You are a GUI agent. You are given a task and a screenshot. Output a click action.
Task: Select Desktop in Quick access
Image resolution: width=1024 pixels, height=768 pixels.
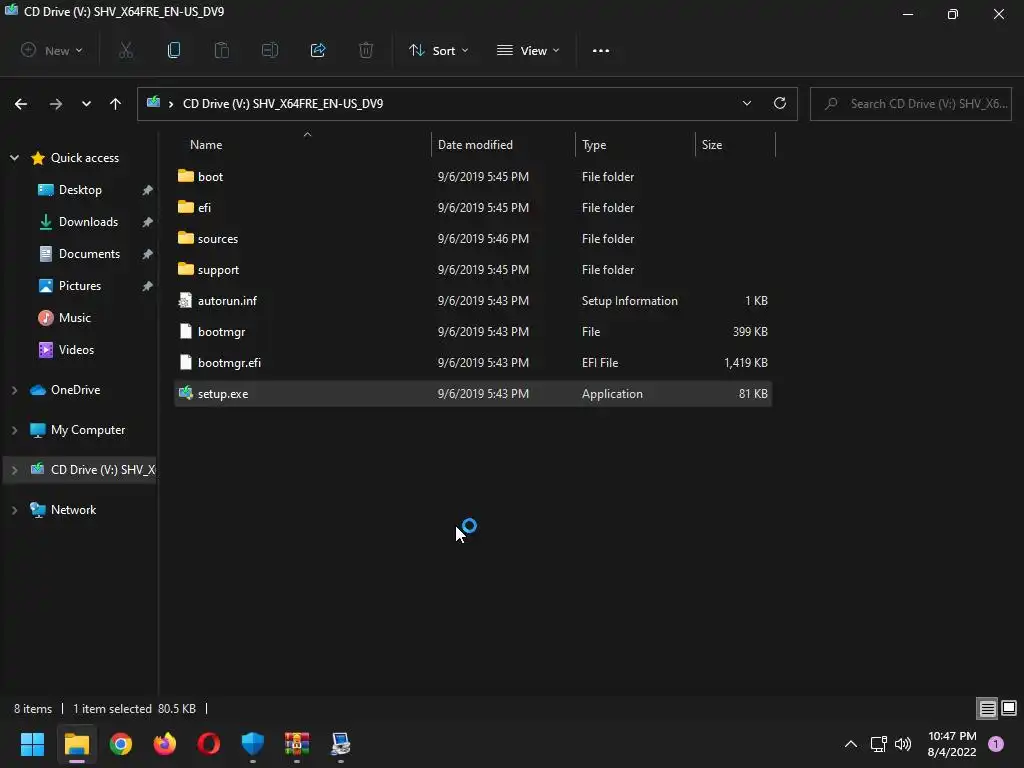tap(80, 190)
